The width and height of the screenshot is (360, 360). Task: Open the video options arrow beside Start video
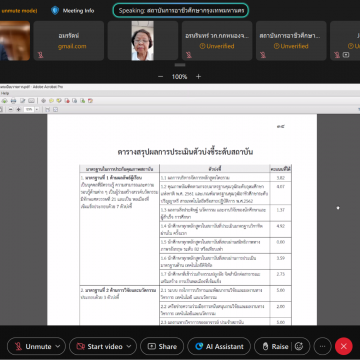(x=130, y=347)
